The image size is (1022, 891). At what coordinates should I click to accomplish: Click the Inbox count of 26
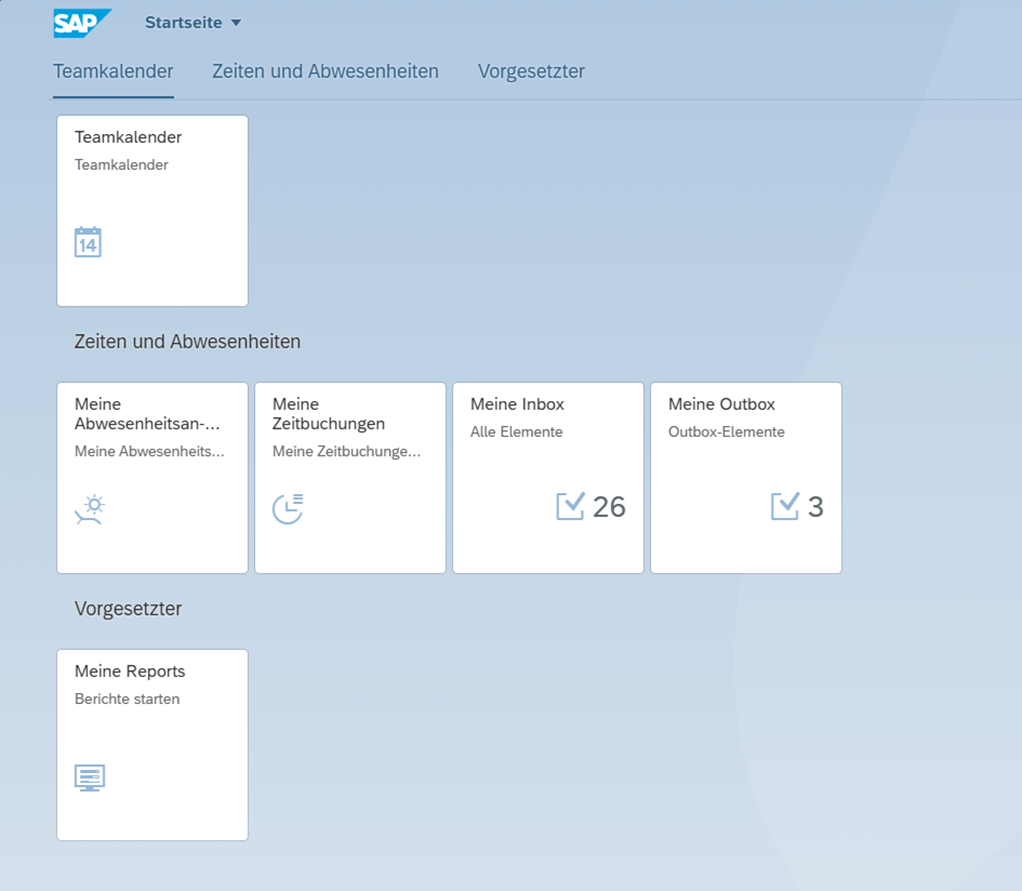tap(609, 507)
